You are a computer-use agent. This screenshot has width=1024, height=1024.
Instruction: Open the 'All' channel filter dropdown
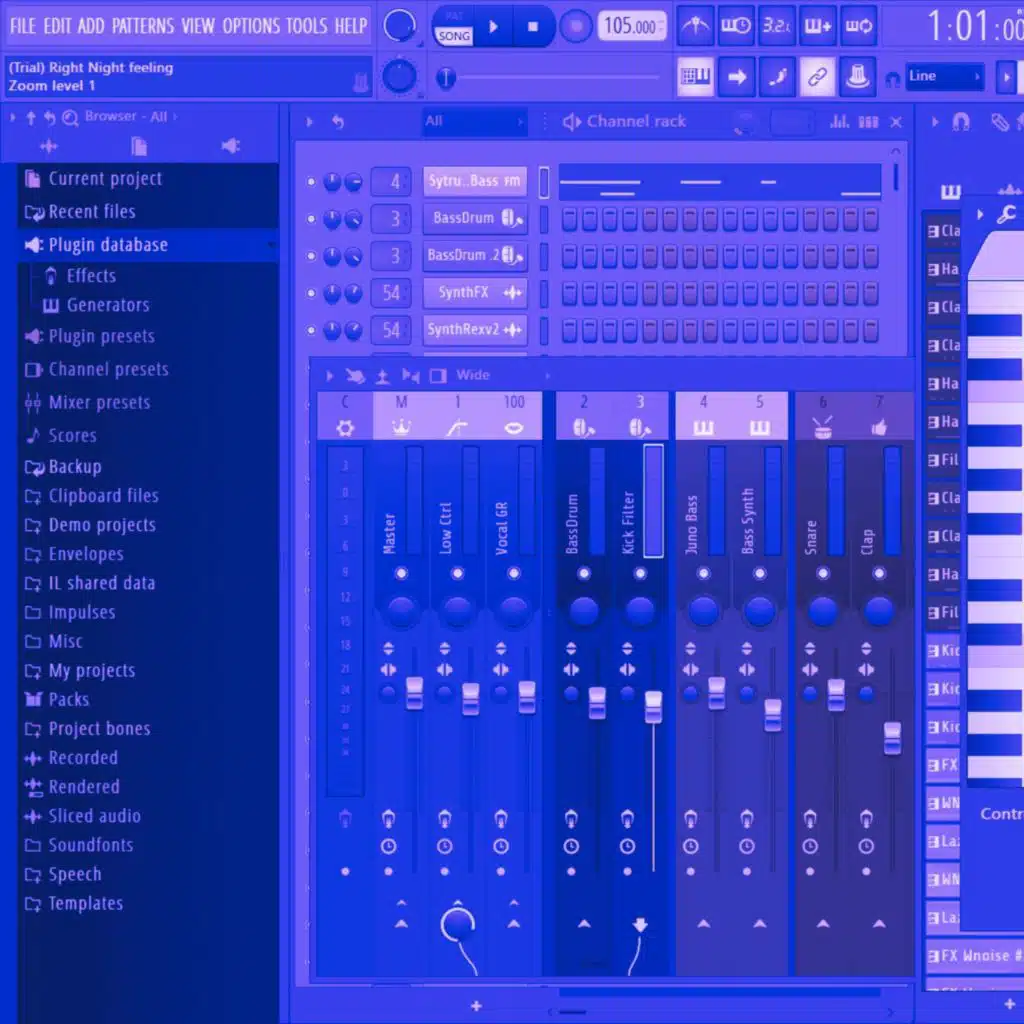(474, 121)
